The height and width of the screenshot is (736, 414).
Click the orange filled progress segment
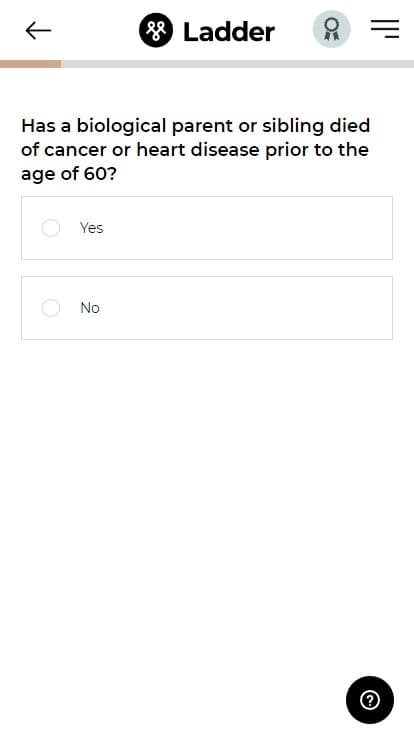click(x=31, y=64)
